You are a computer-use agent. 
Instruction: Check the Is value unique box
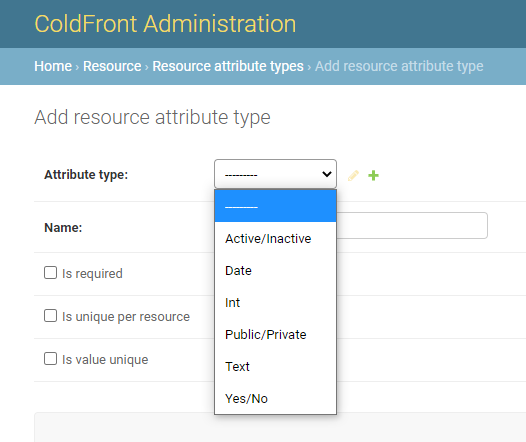50,358
